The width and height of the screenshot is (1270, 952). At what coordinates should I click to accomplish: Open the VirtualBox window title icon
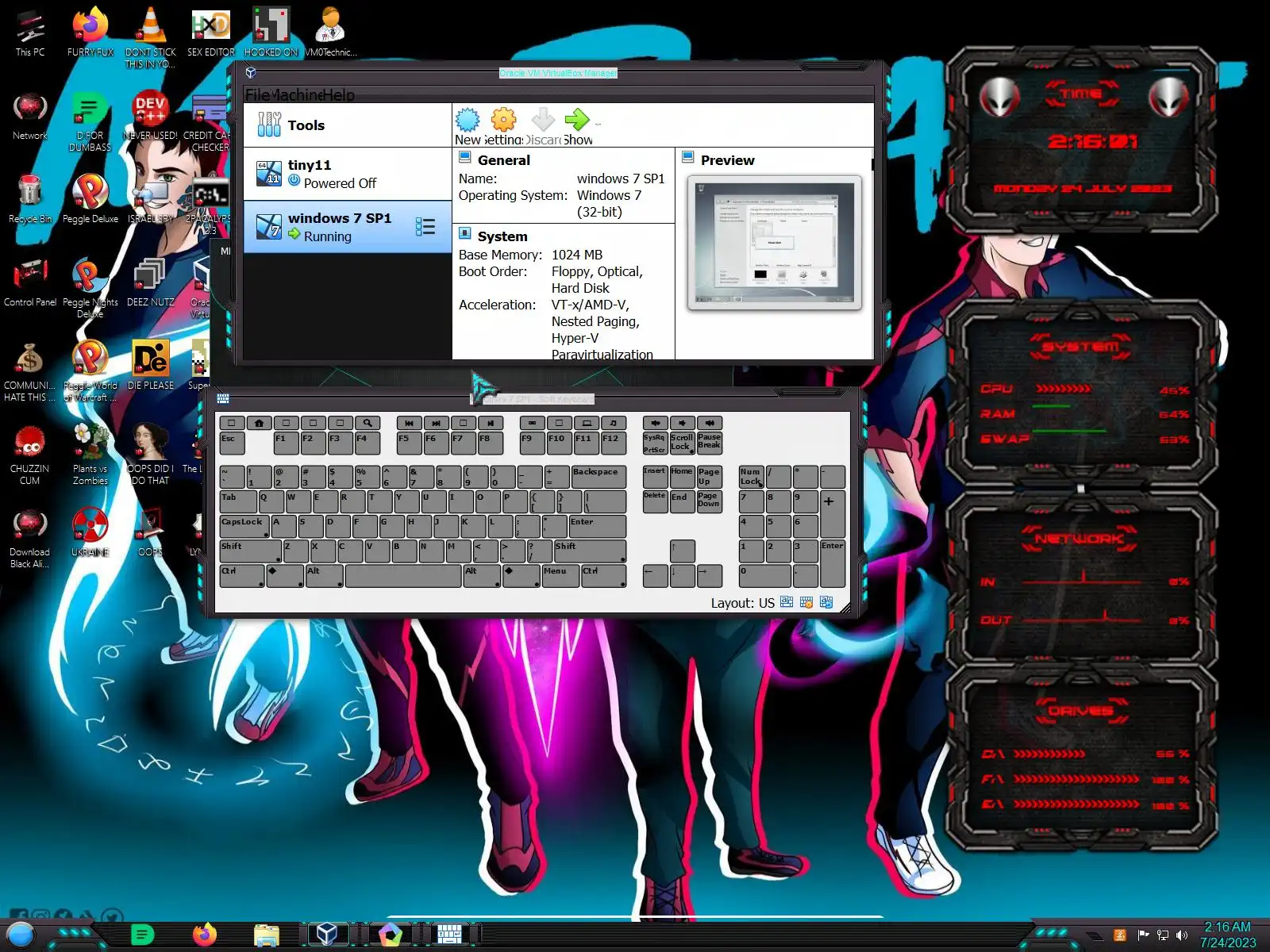(251, 72)
